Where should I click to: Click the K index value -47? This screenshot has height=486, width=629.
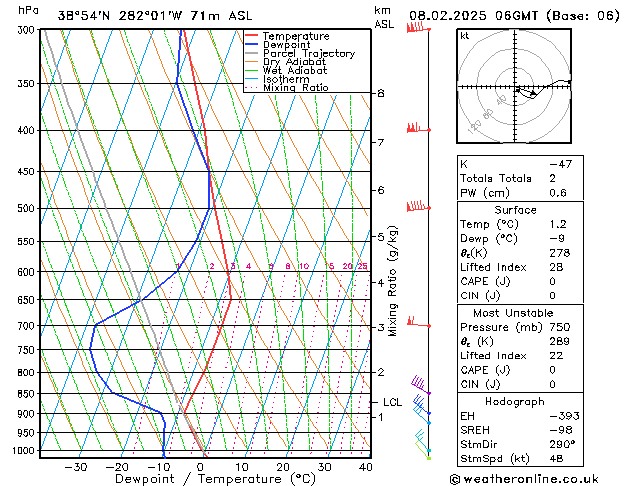point(560,164)
